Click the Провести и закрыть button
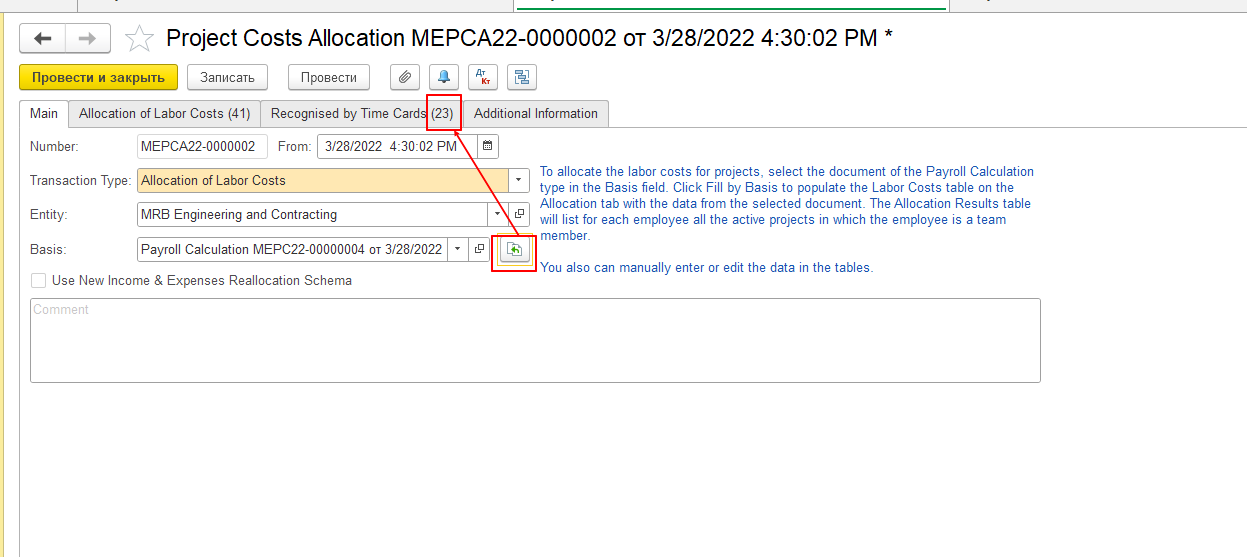1247x557 pixels. point(98,77)
